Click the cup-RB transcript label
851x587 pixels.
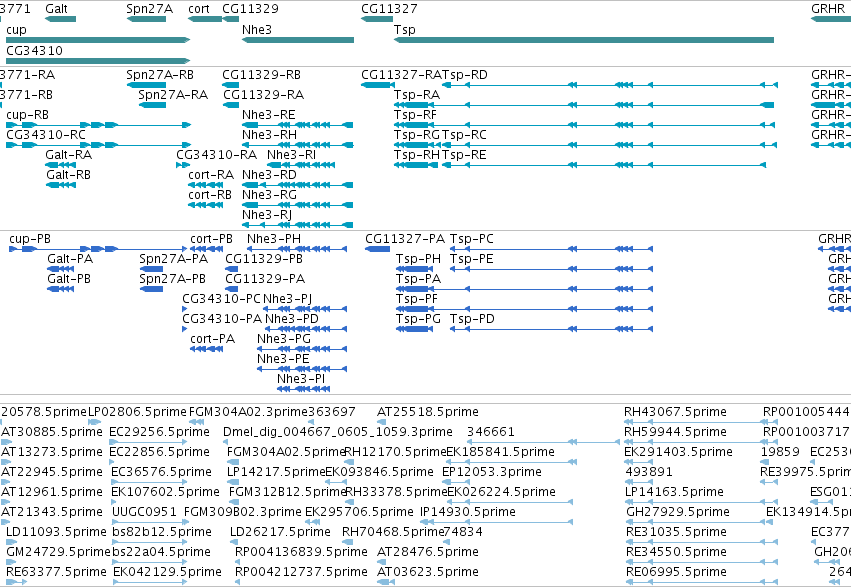coord(27,115)
